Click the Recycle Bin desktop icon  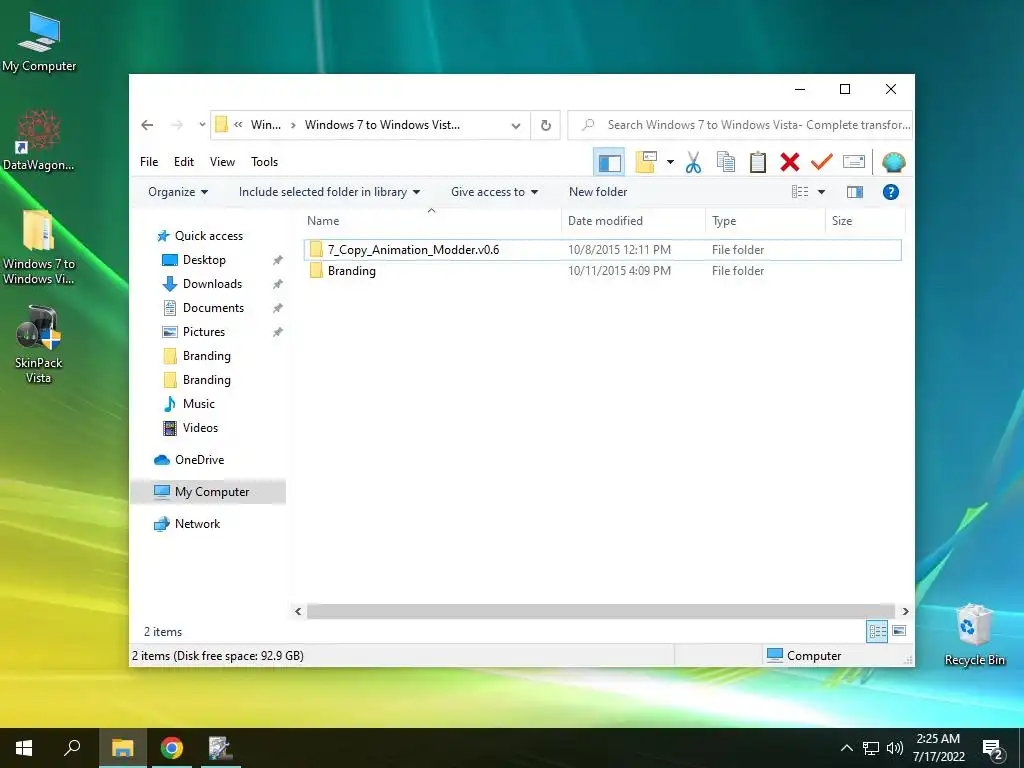click(974, 635)
